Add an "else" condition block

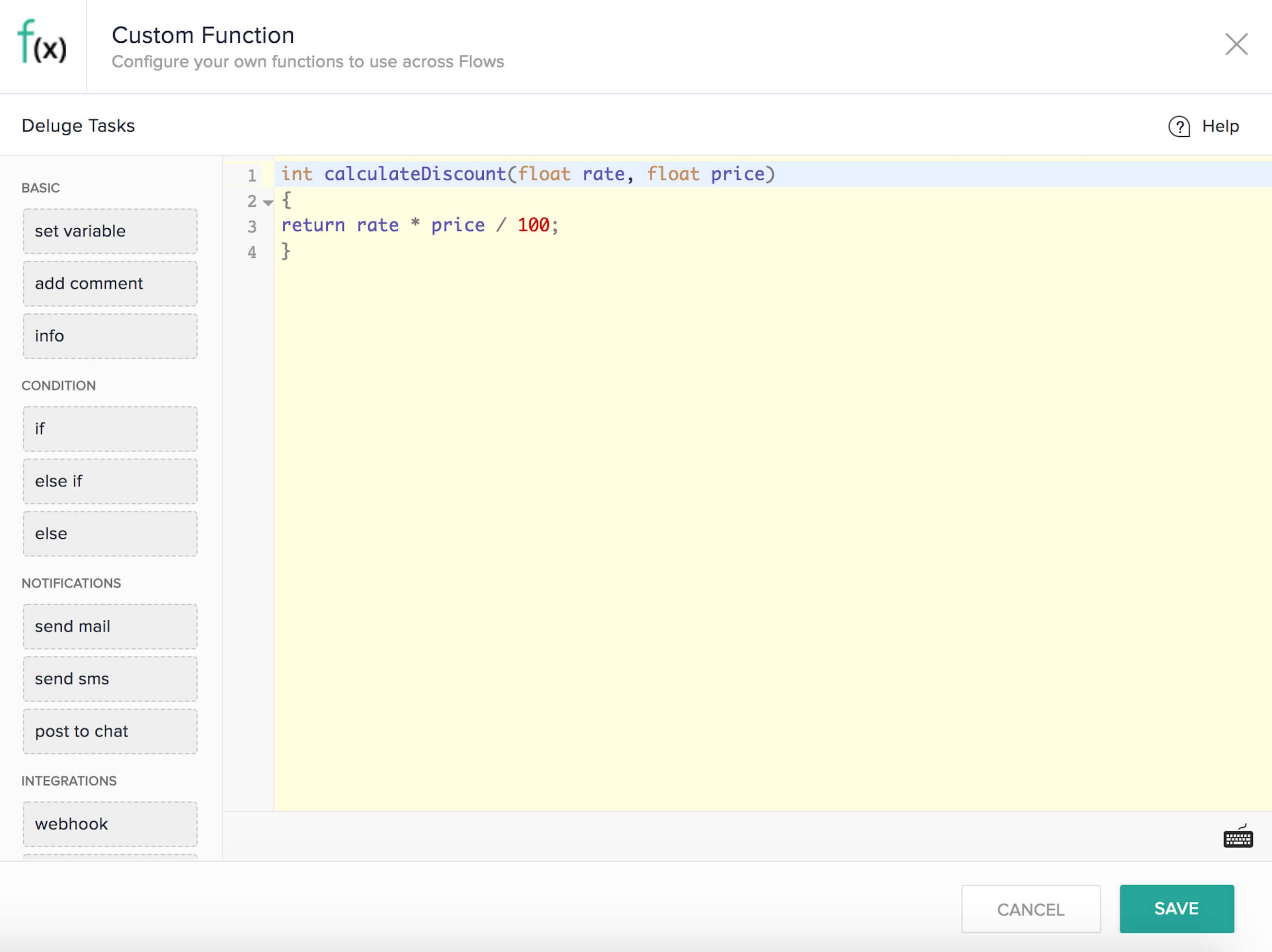pyautogui.click(x=109, y=533)
